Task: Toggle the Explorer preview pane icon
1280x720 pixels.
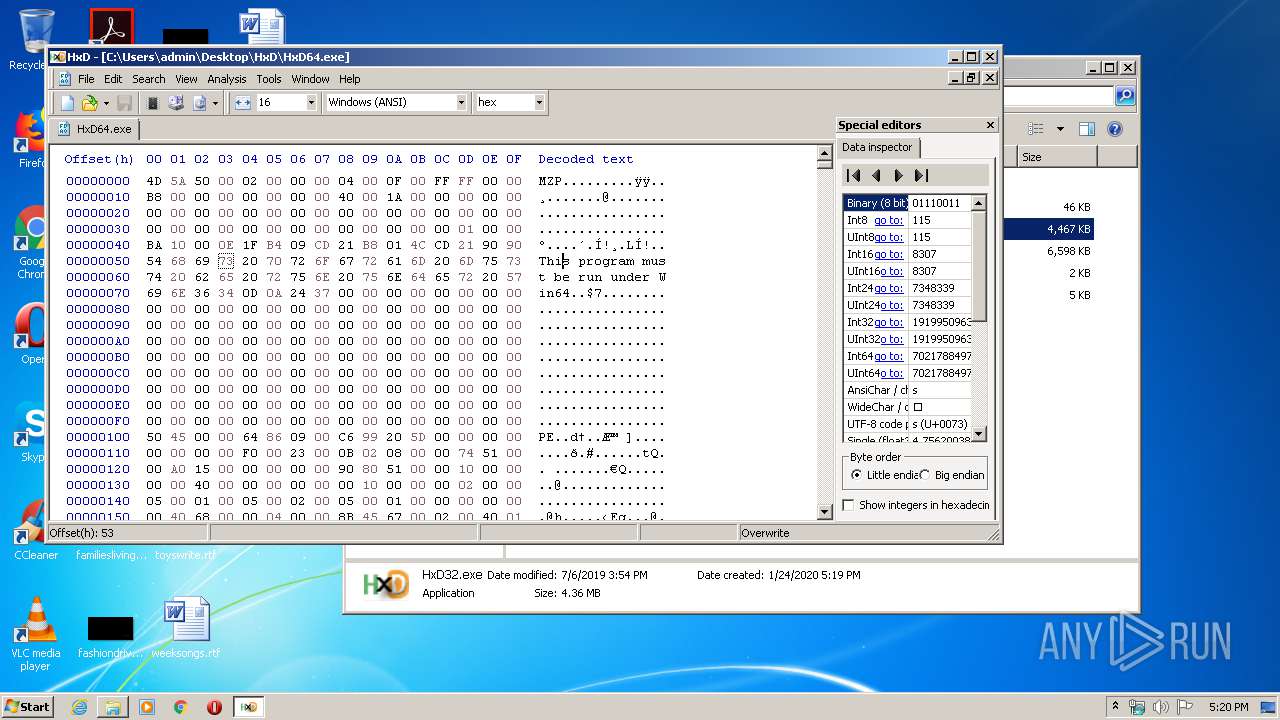Action: tap(1087, 129)
